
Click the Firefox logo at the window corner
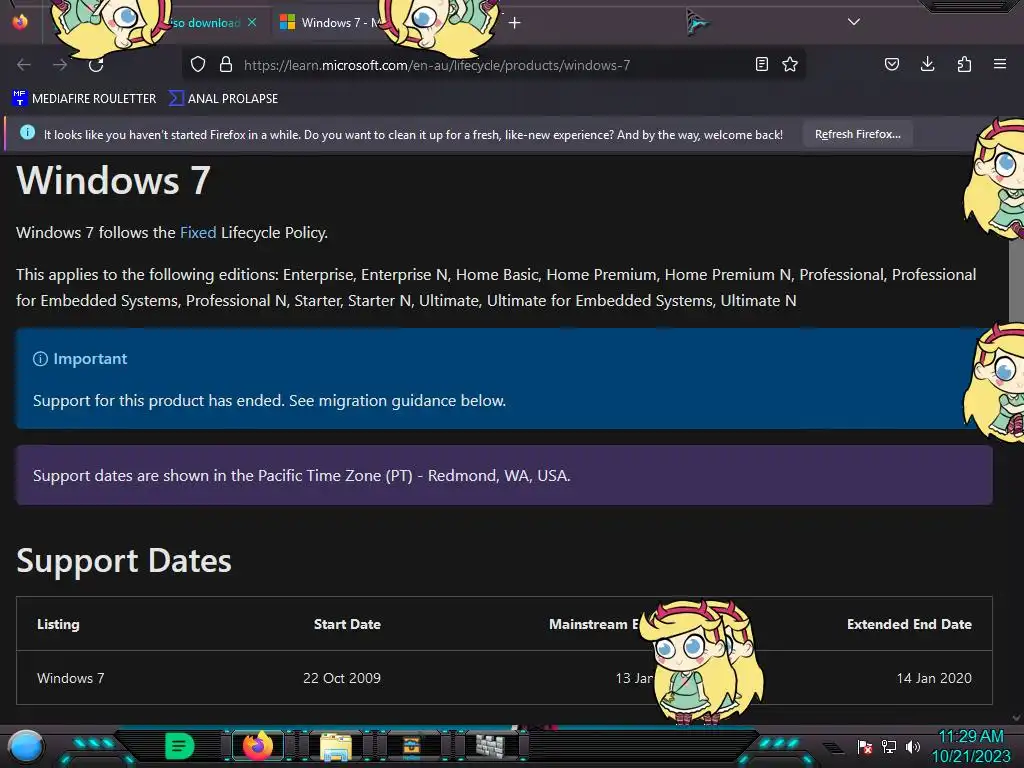[20, 22]
